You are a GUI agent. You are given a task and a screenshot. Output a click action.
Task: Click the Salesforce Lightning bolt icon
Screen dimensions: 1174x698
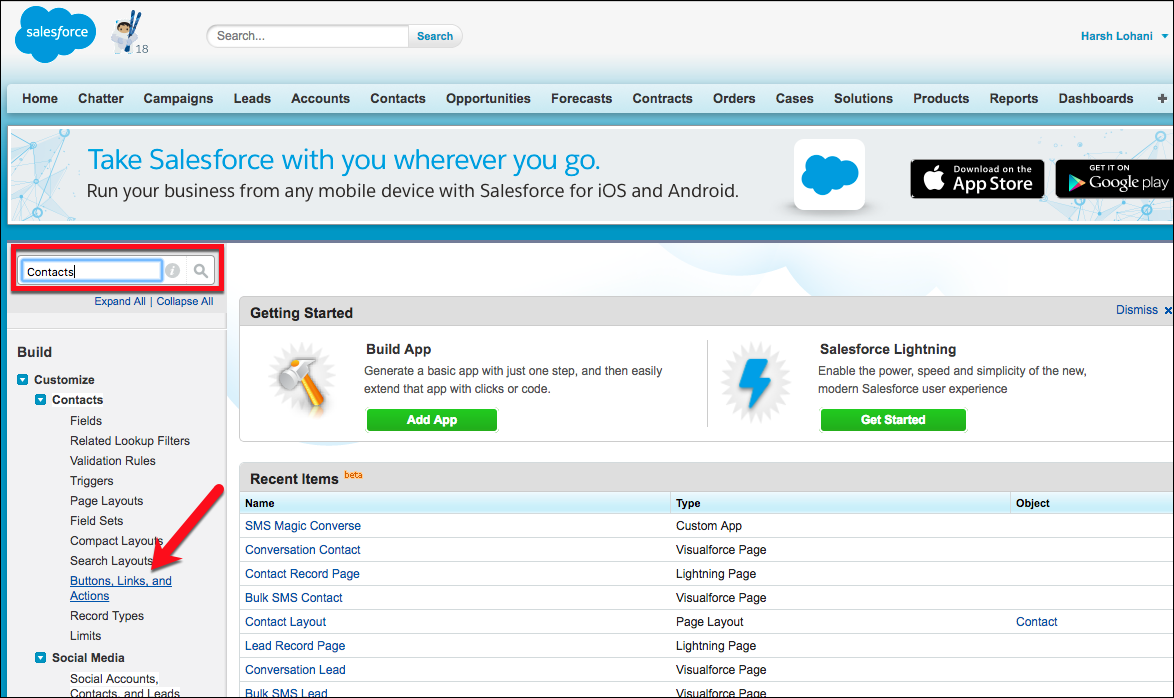755,381
